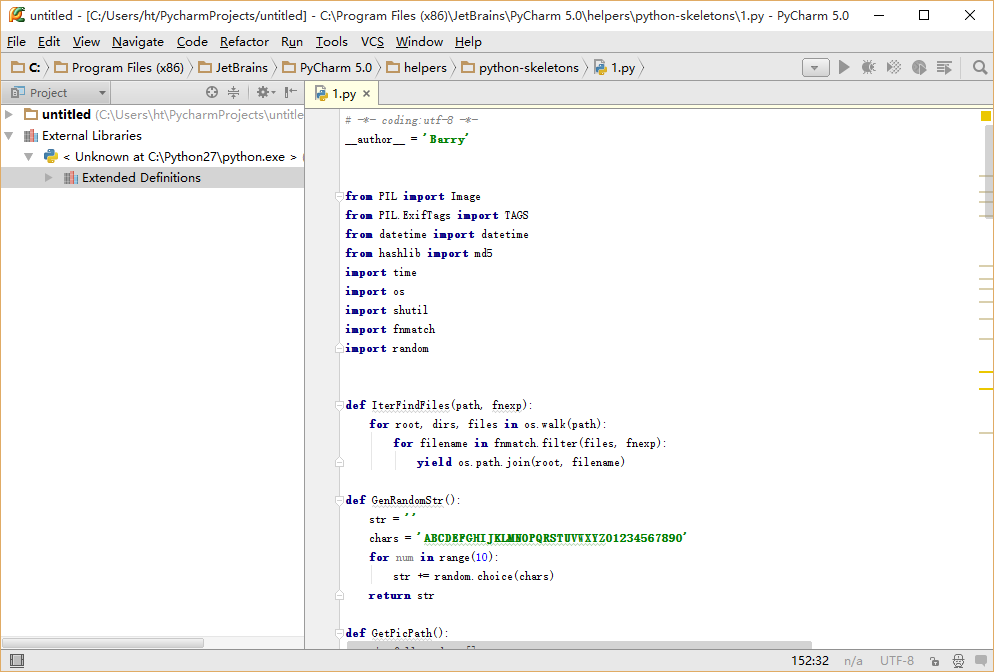Switch to the 1.py editor tab
This screenshot has width=994, height=672.
[343, 91]
